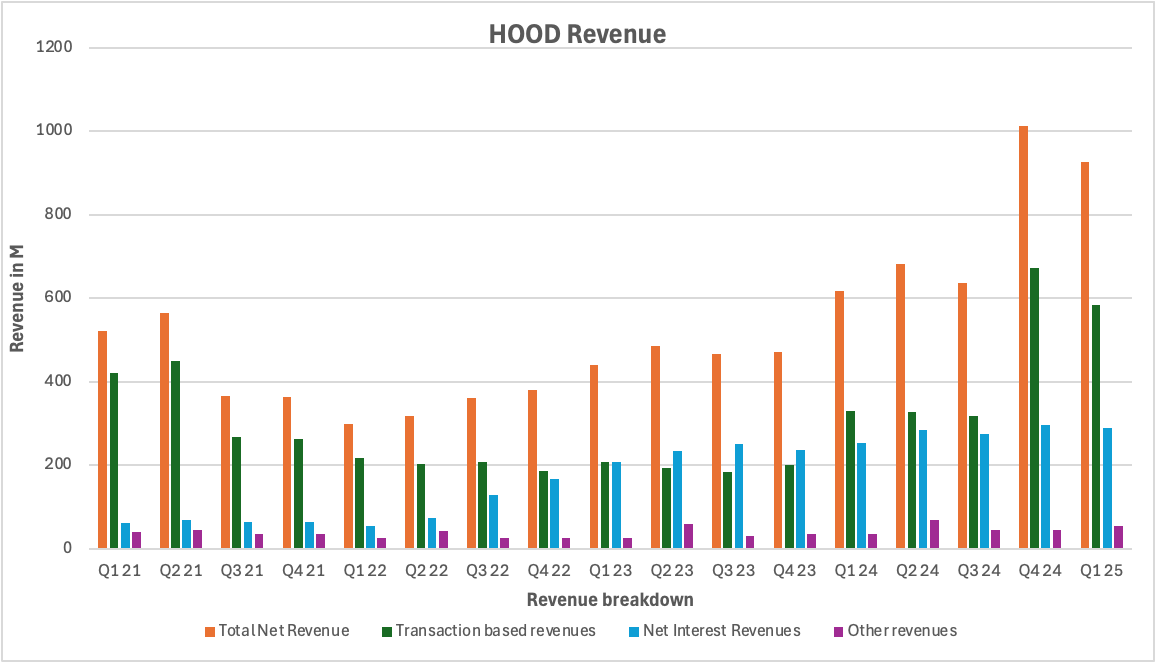Click the purple Other revenues legend swatch
Image resolution: width=1156 pixels, height=662 pixels.
pyautogui.click(x=838, y=632)
